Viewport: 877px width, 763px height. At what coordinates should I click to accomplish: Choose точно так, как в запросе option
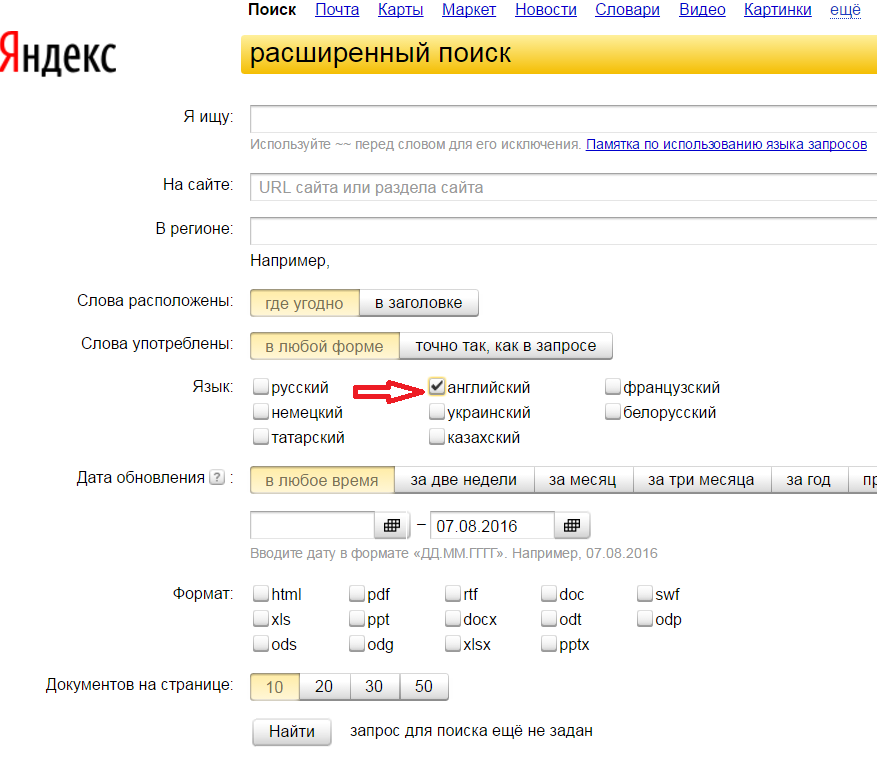point(506,346)
